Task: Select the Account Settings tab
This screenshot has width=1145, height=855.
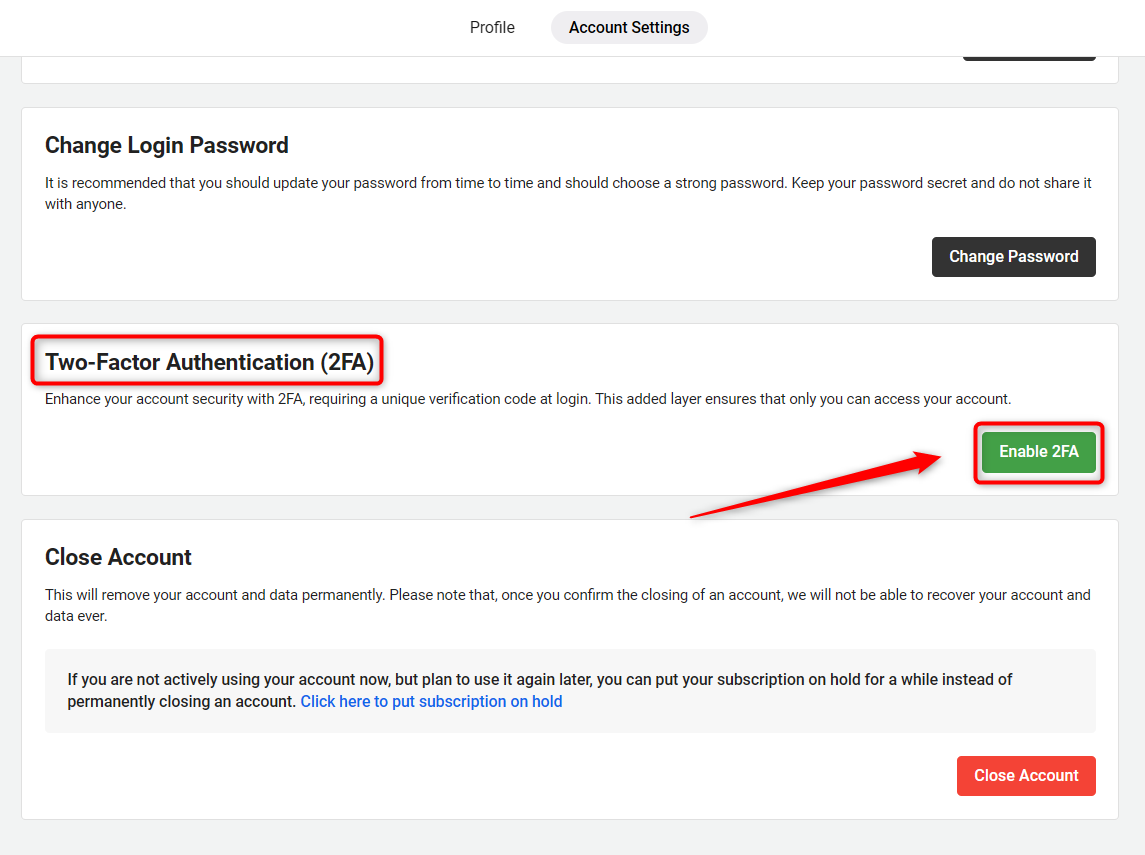Action: (629, 28)
